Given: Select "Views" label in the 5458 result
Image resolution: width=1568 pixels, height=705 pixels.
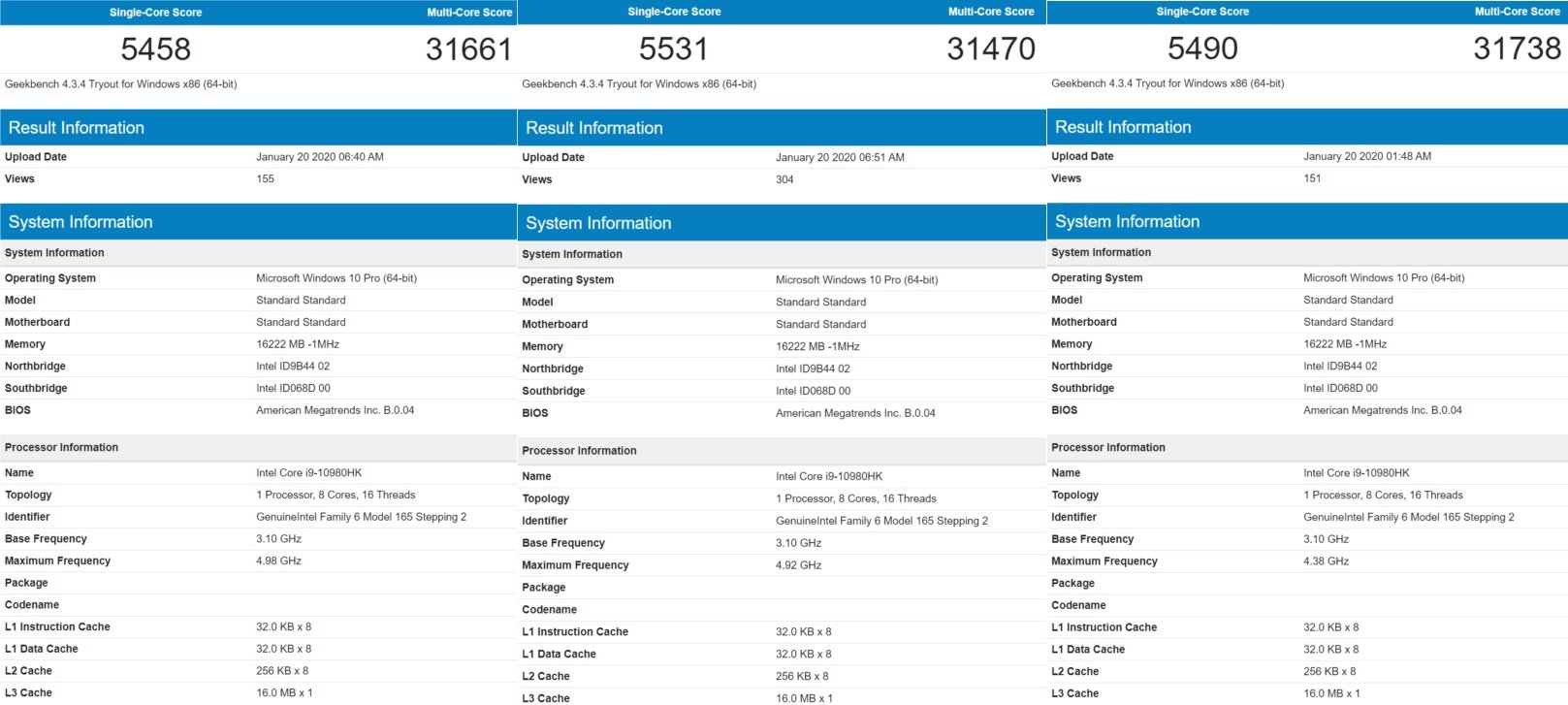Looking at the screenshot, I should (19, 179).
